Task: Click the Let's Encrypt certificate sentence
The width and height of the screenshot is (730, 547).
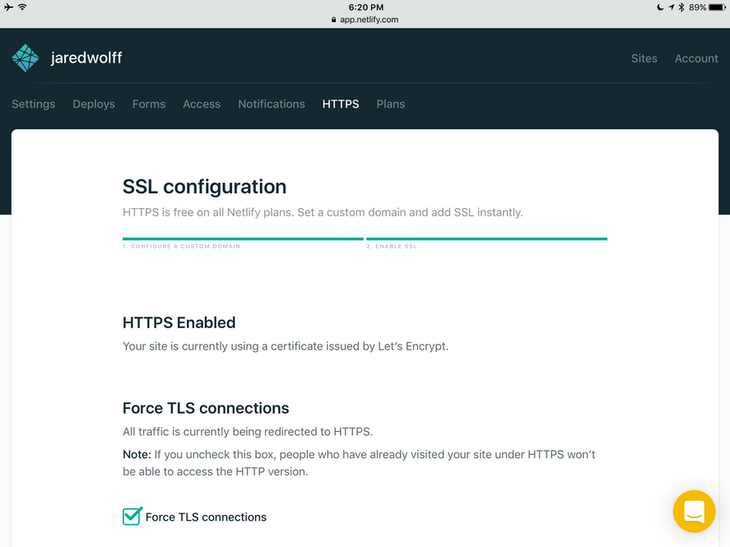Action: point(285,346)
